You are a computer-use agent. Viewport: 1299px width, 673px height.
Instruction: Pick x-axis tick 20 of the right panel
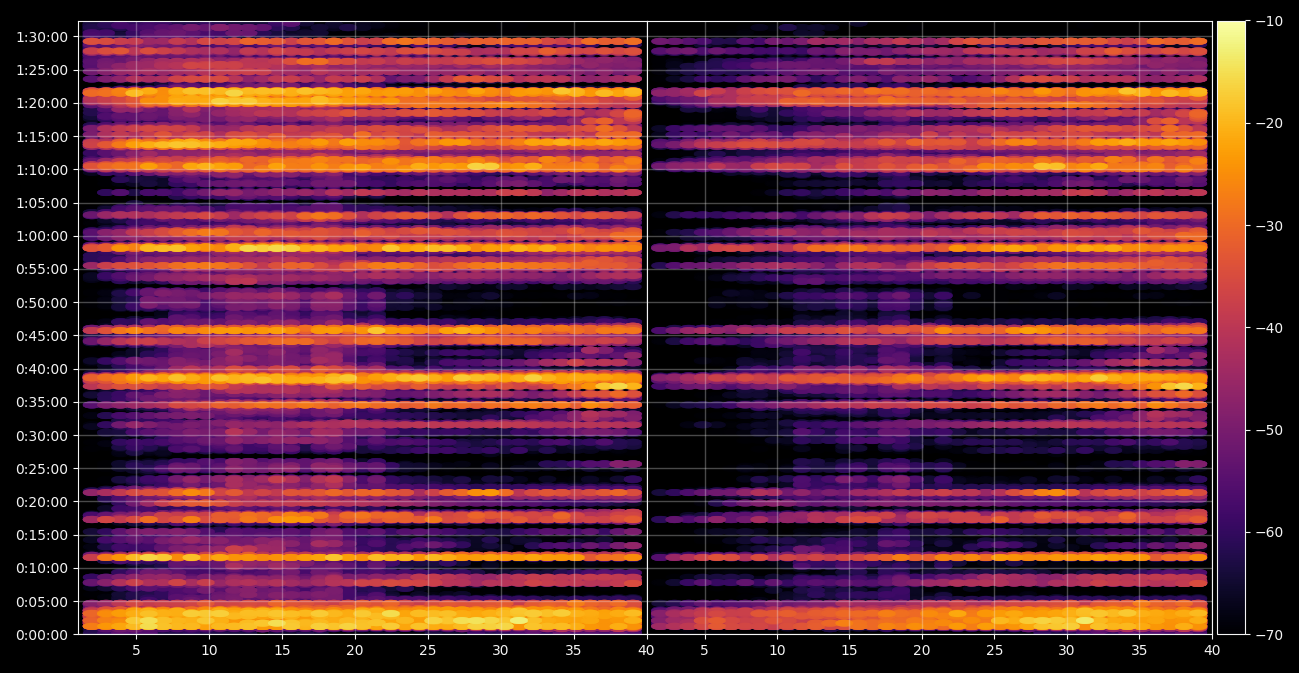click(922, 651)
